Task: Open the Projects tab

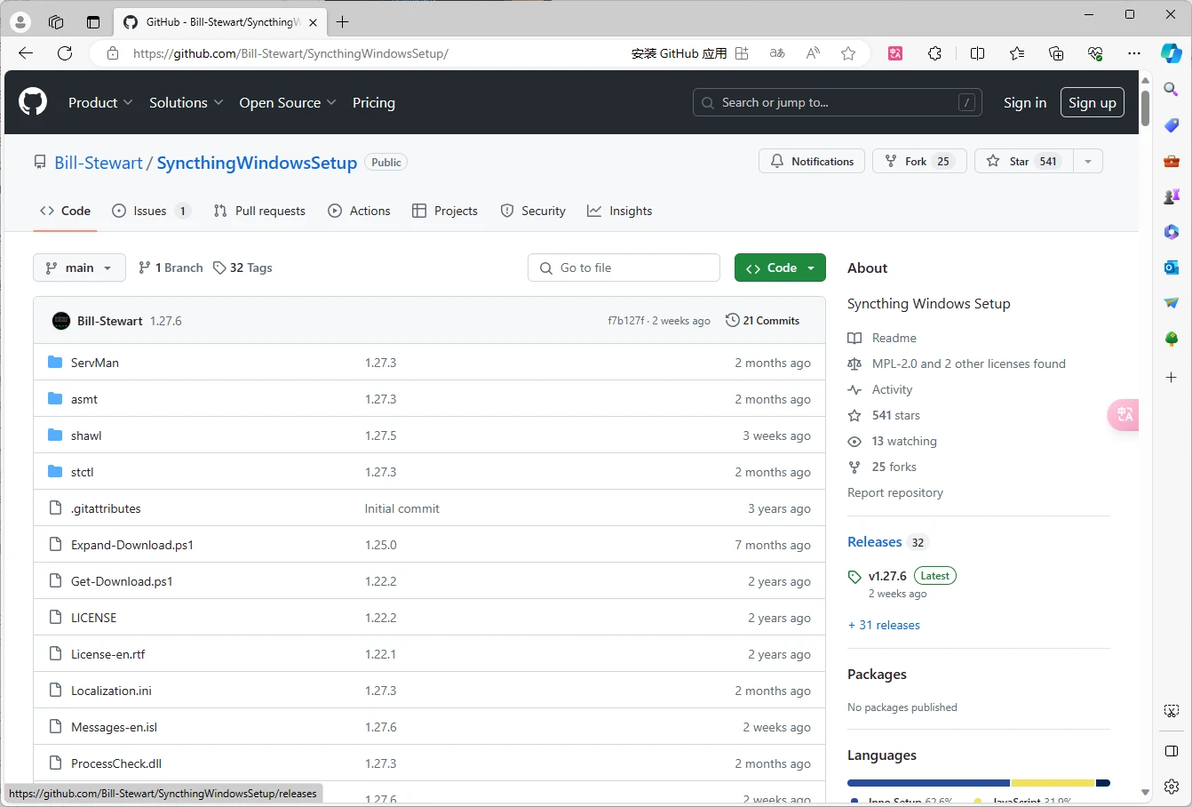Action: (x=445, y=211)
